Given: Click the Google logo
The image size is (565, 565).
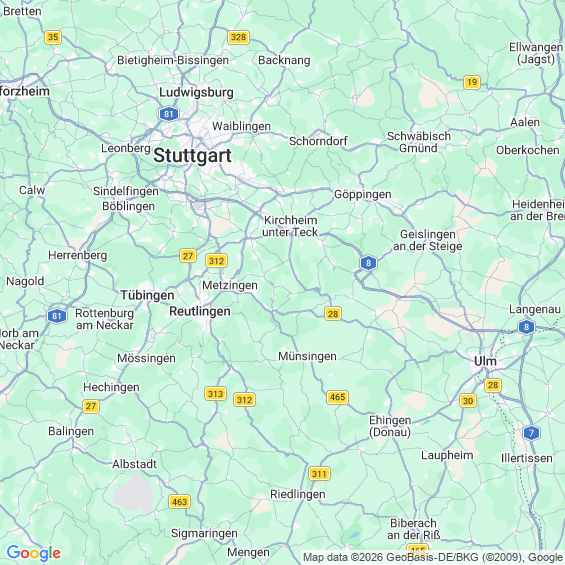Looking at the screenshot, I should [34, 553].
